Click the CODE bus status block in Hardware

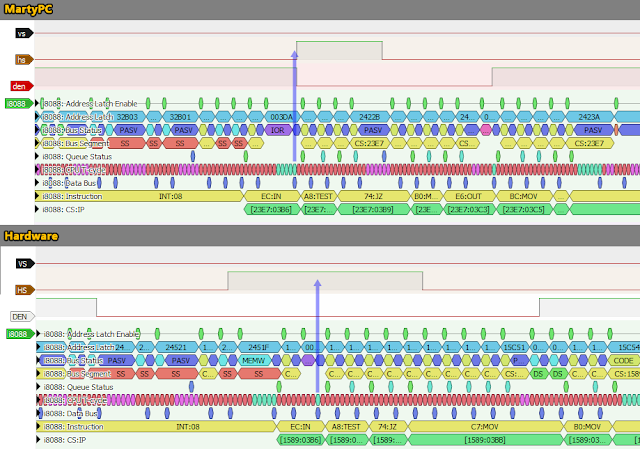click(x=623, y=360)
